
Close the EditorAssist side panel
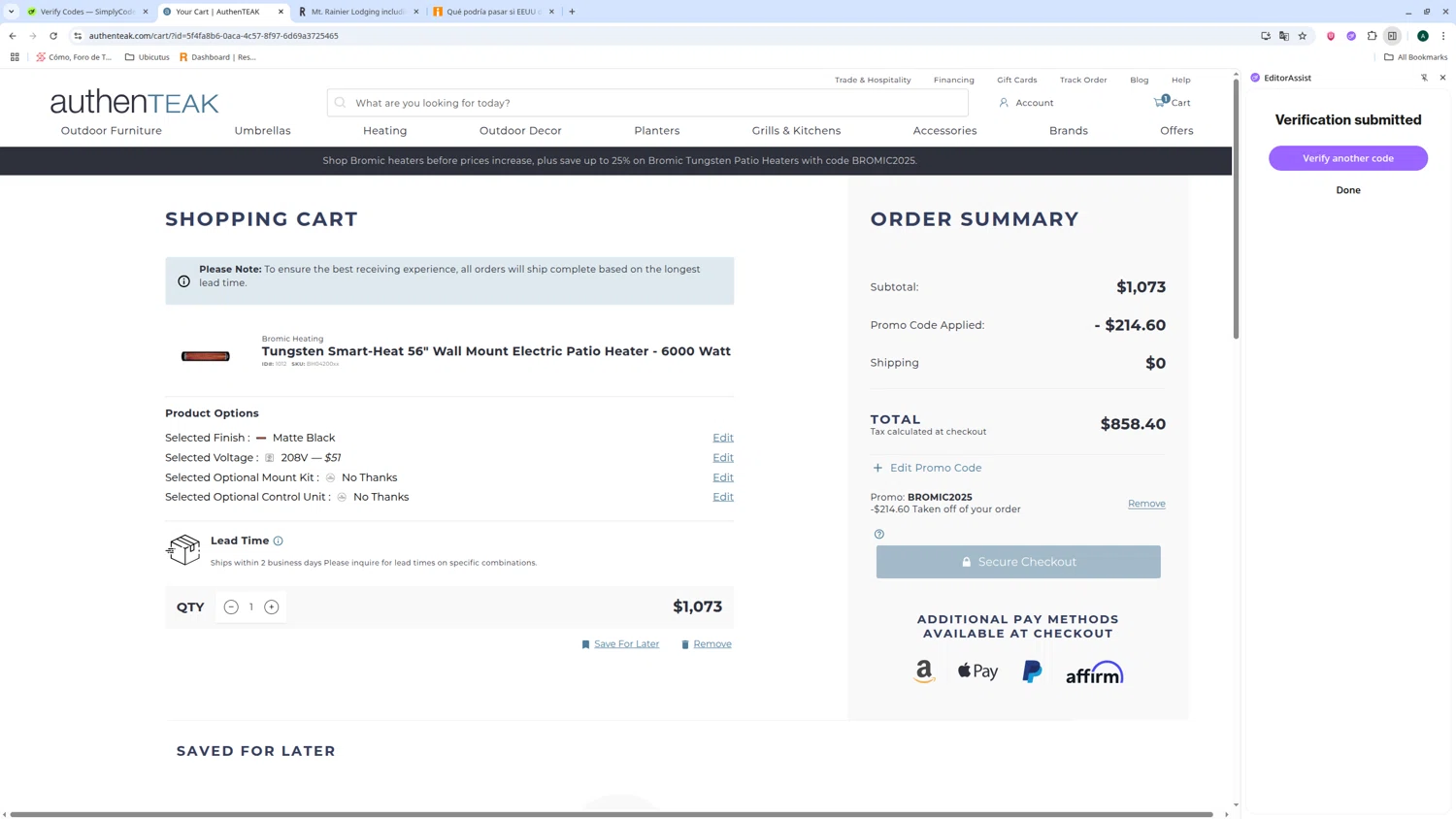[1442, 78]
